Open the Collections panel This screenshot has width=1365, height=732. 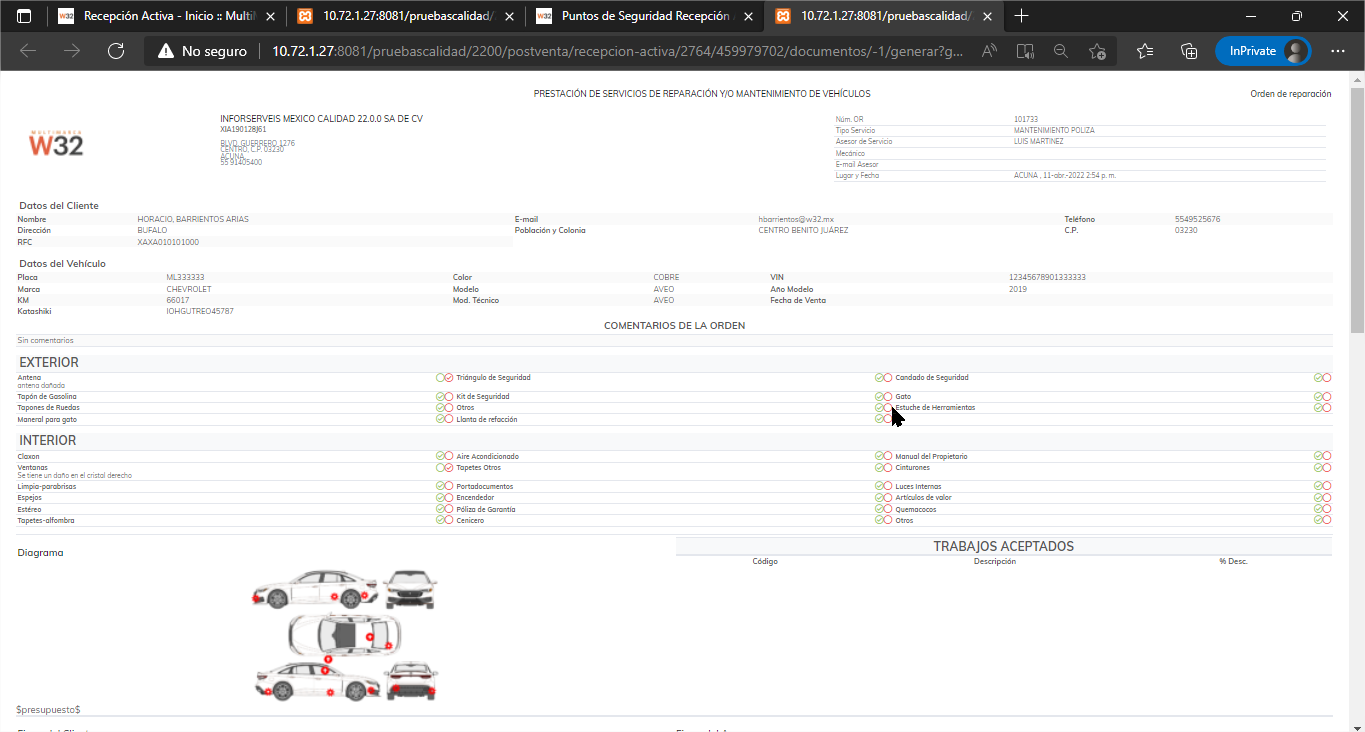(x=1189, y=51)
